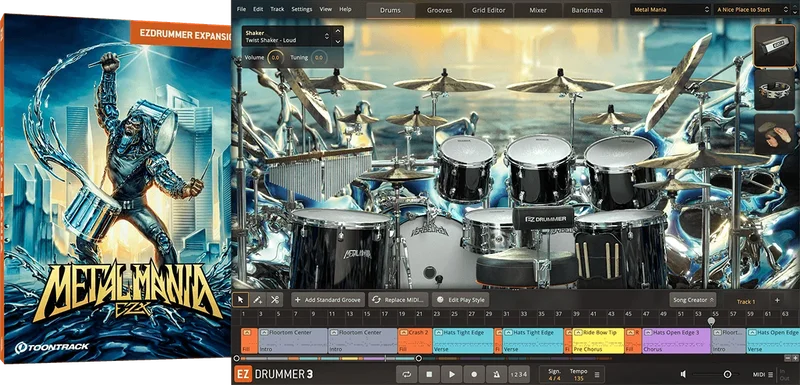Start playback with the play button

(452, 374)
